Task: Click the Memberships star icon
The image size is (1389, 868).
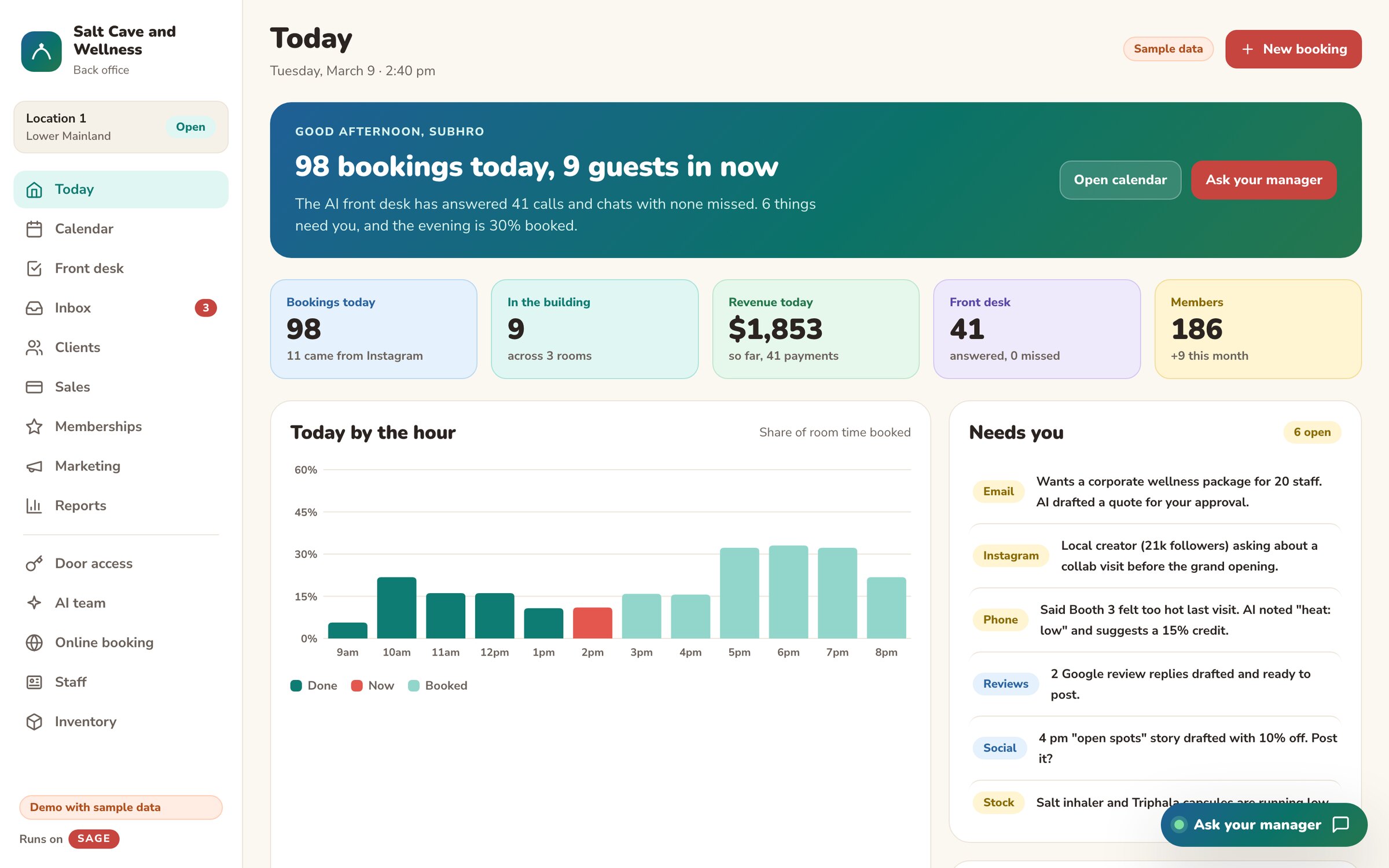Action: point(34,426)
